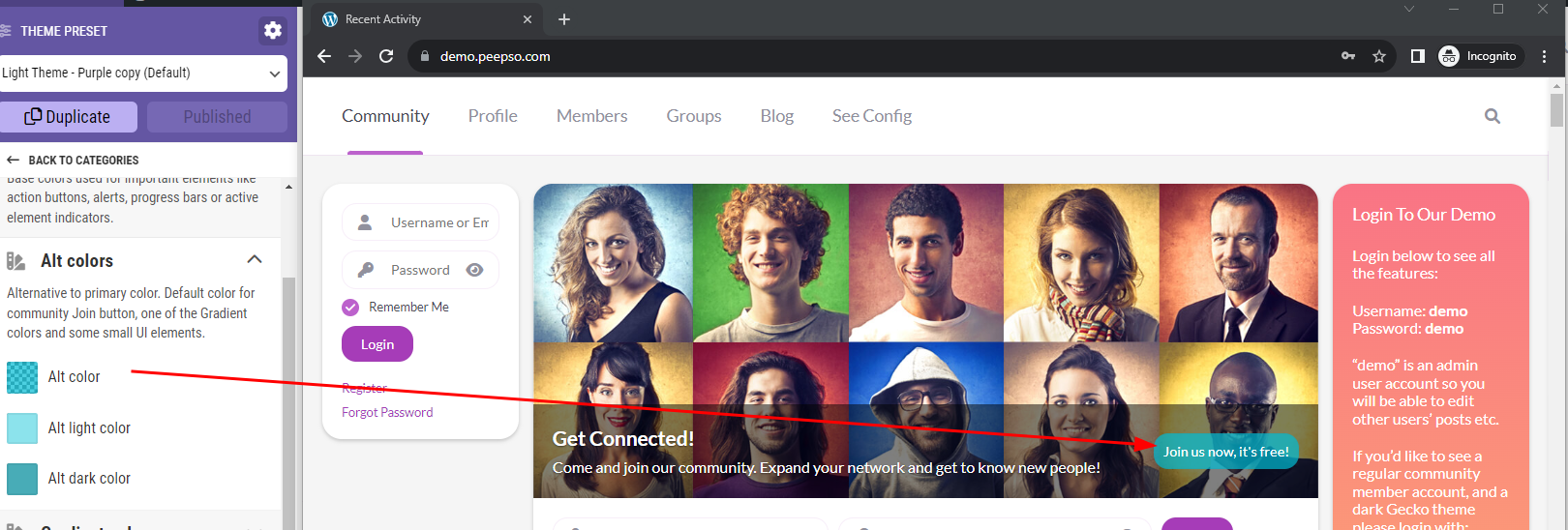The width and height of the screenshot is (1568, 530).
Task: Open the Alt color swatch picker
Action: point(22,377)
